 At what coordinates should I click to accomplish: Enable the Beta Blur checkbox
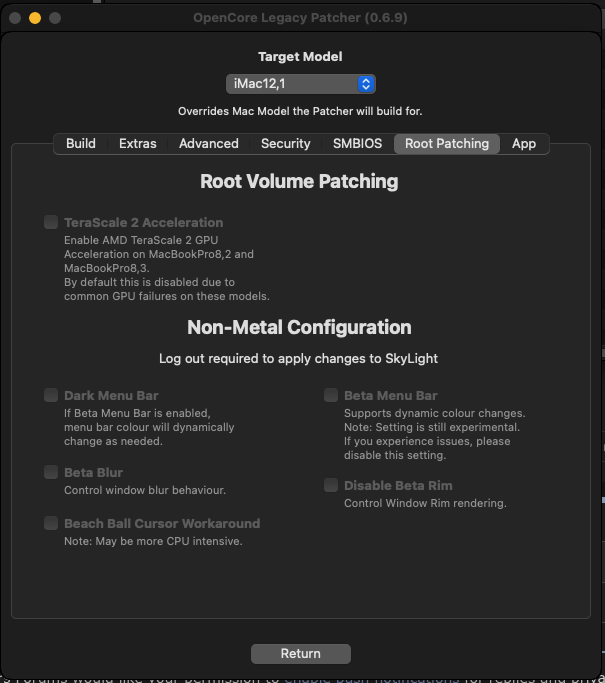(51, 472)
